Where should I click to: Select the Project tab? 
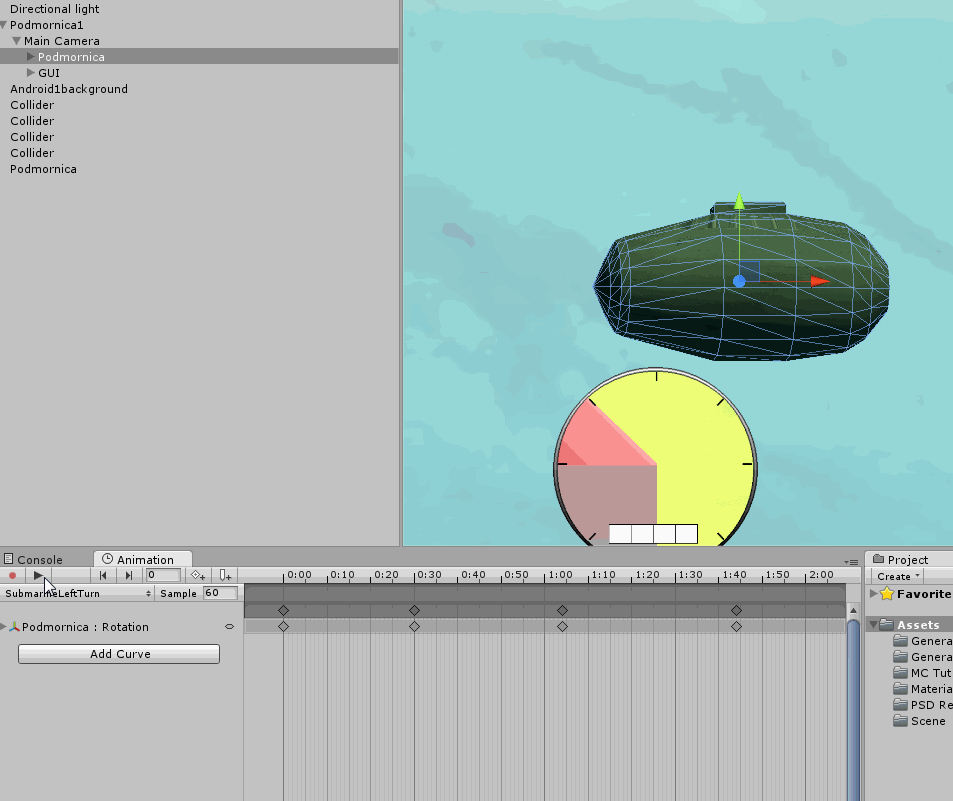[900, 560]
